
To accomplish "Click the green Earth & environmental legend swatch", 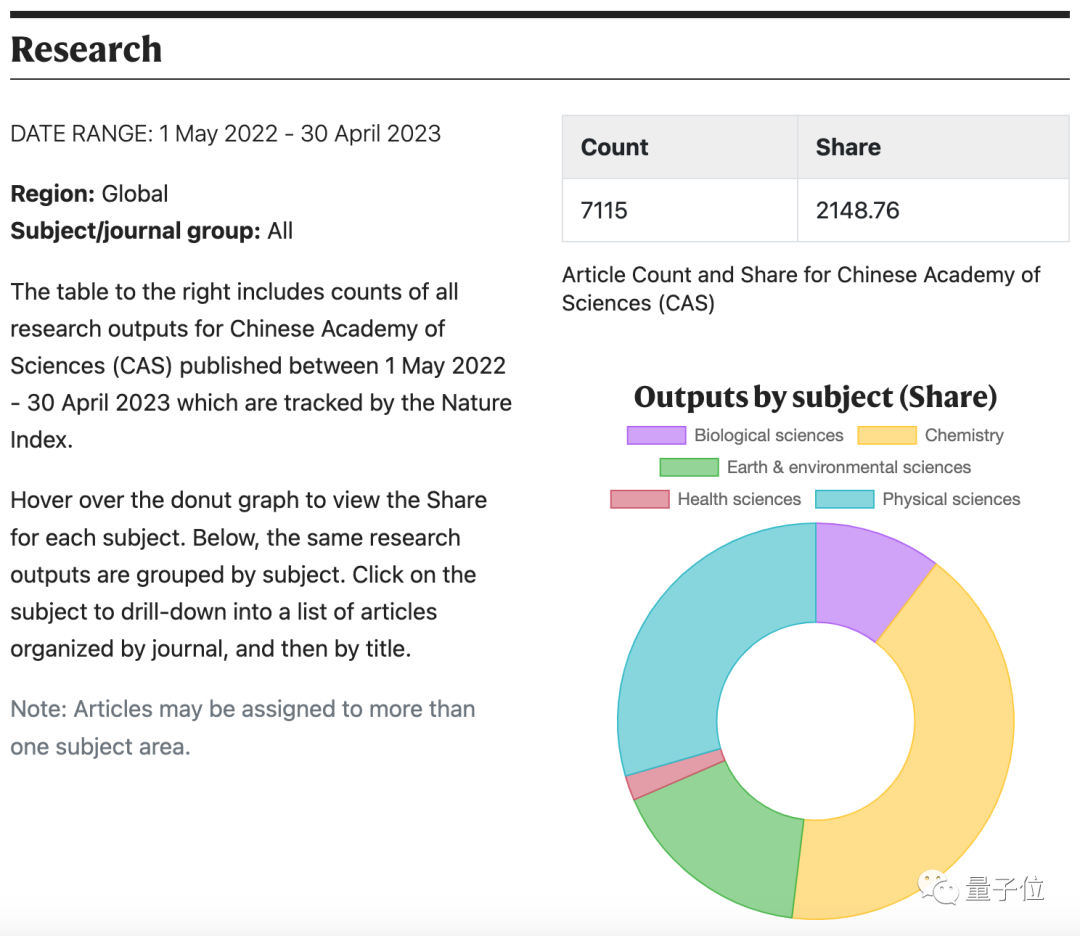I will click(689, 468).
